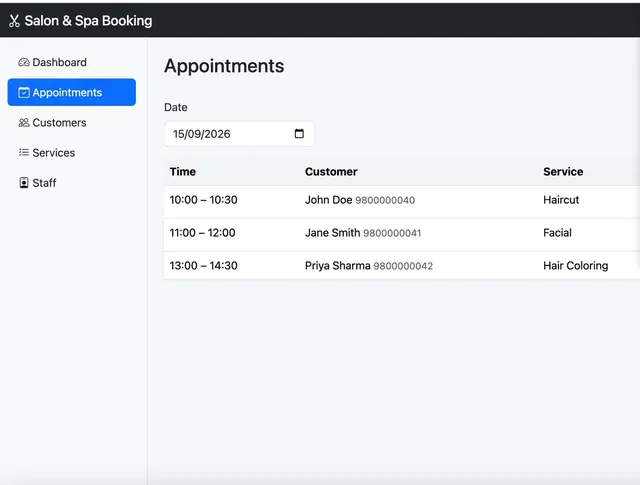
Task: Go to the Customers section
Action: pyautogui.click(x=71, y=122)
